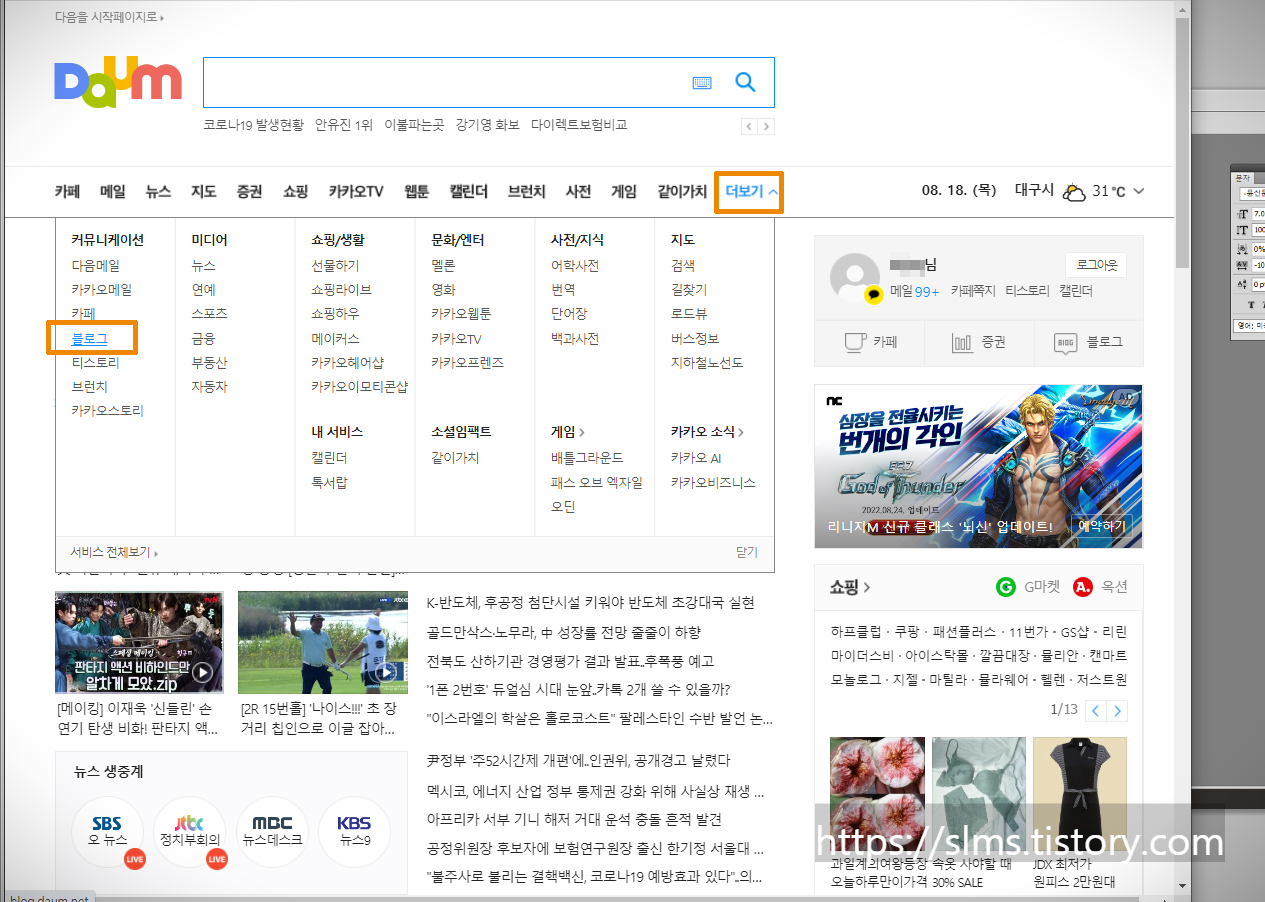The width and height of the screenshot is (1265, 902).
Task: Play the golf 2R 15번홀 video thumbnail
Action: click(323, 642)
